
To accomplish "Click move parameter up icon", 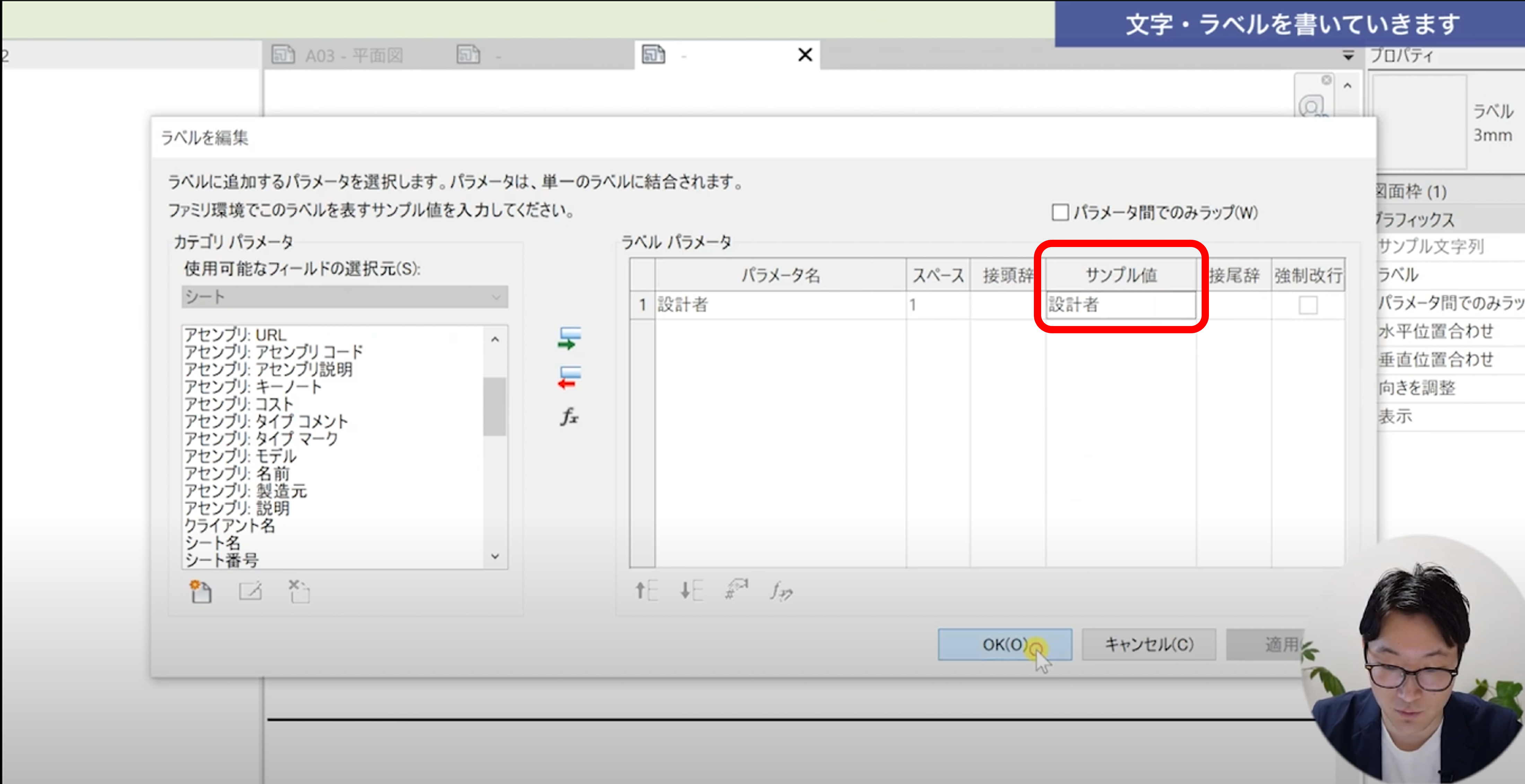I will click(x=646, y=591).
